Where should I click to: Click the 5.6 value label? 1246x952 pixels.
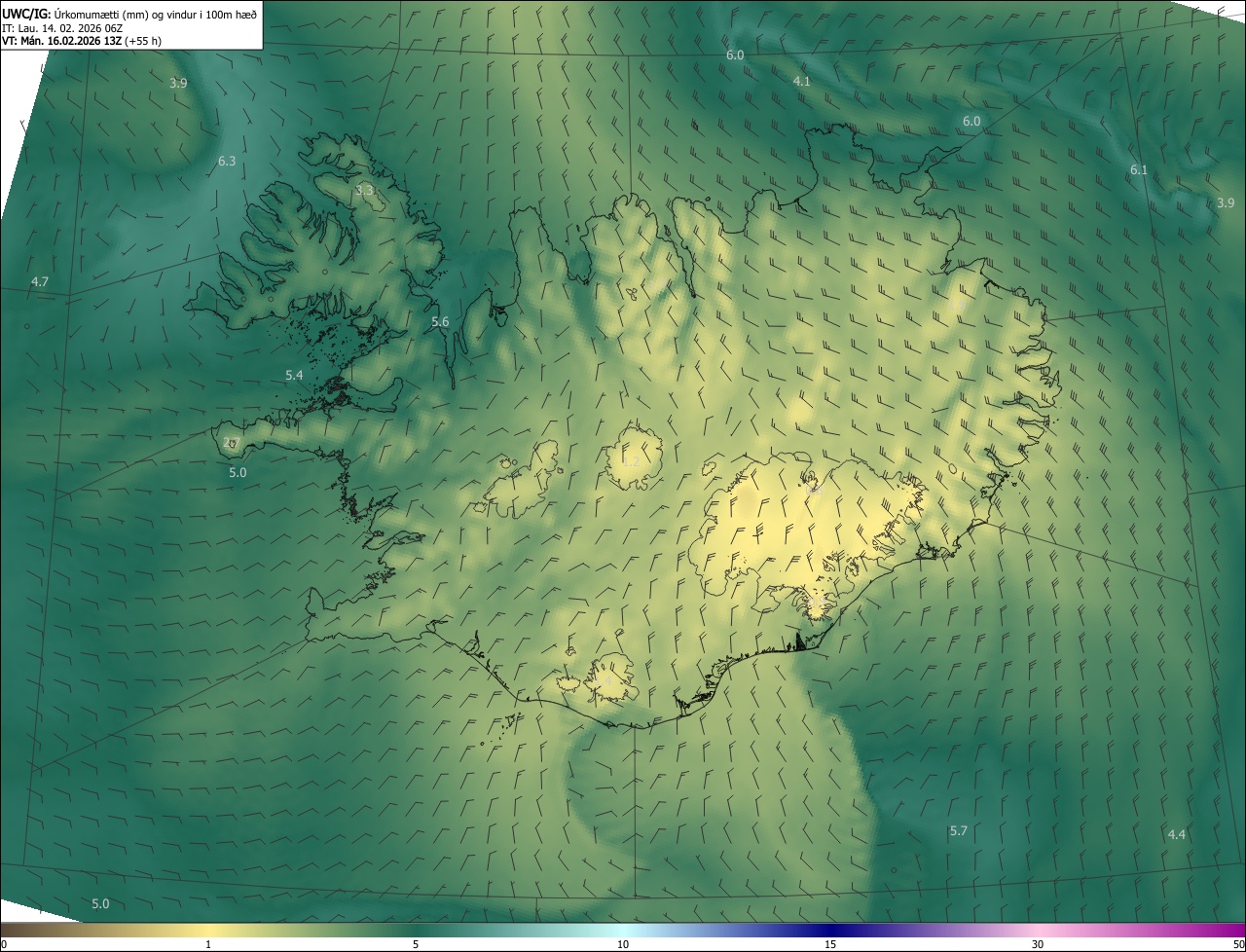click(x=440, y=321)
